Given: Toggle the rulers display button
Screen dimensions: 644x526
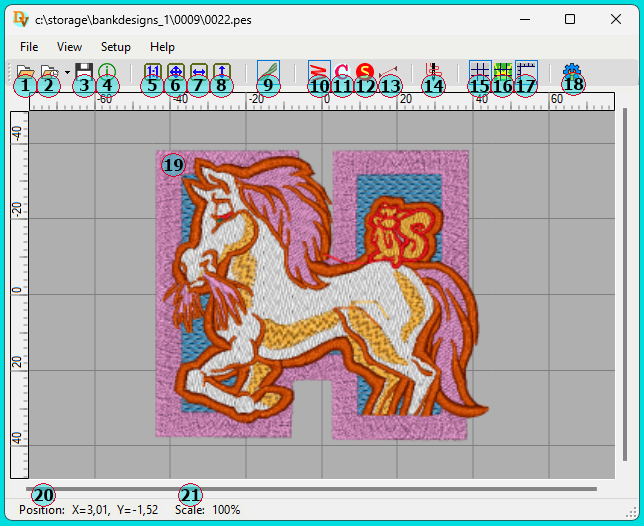Looking at the screenshot, I should (526, 72).
